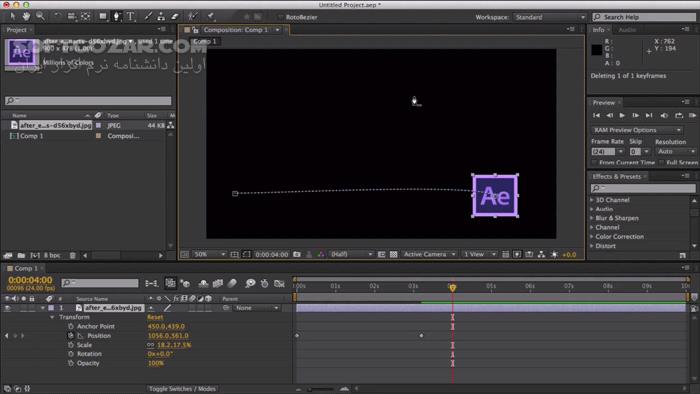Expand the Blur & Sharpen effects category
This screenshot has width=700, height=394.
coord(592,218)
